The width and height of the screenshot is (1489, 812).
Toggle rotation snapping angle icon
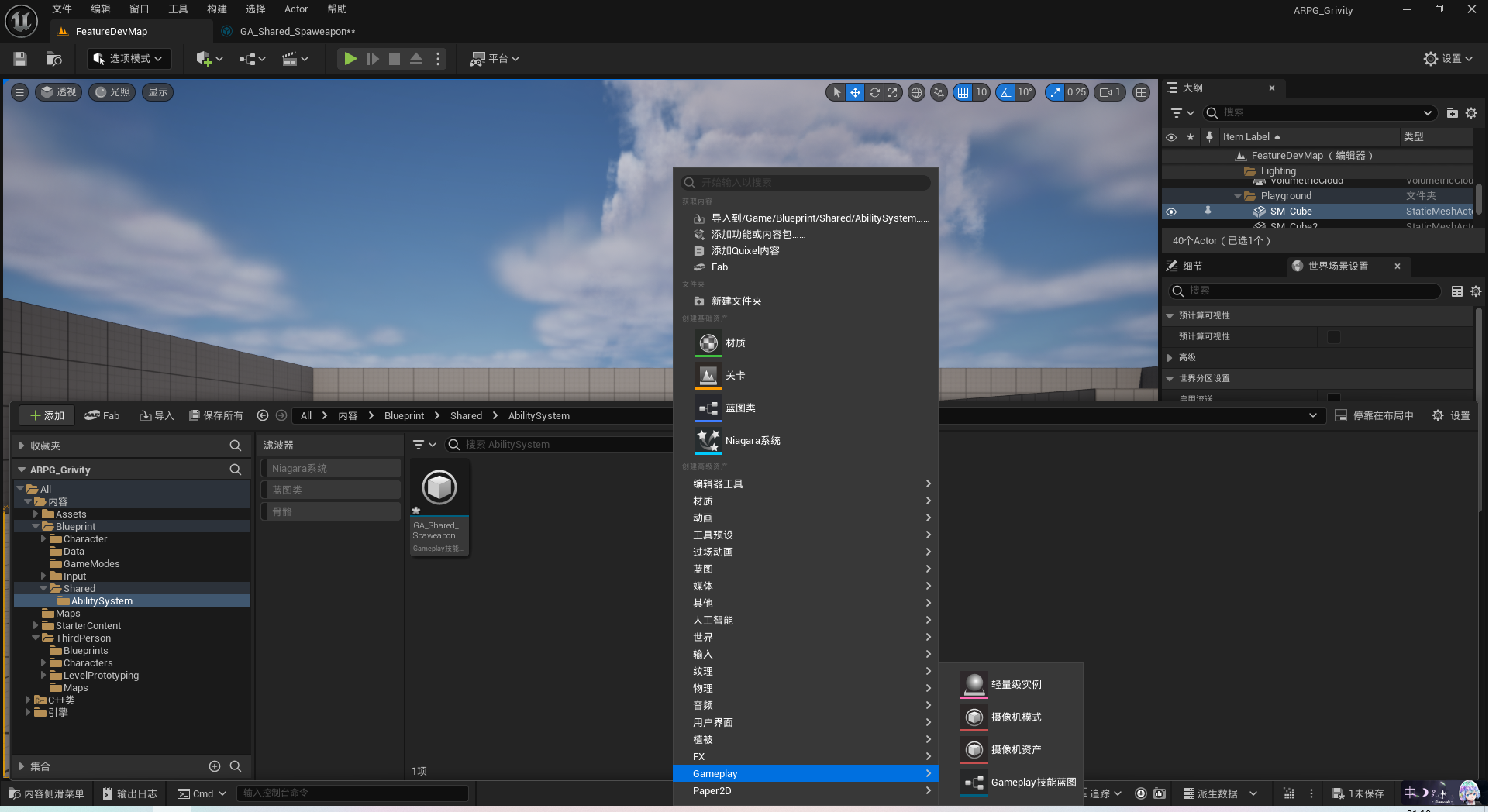click(1005, 92)
